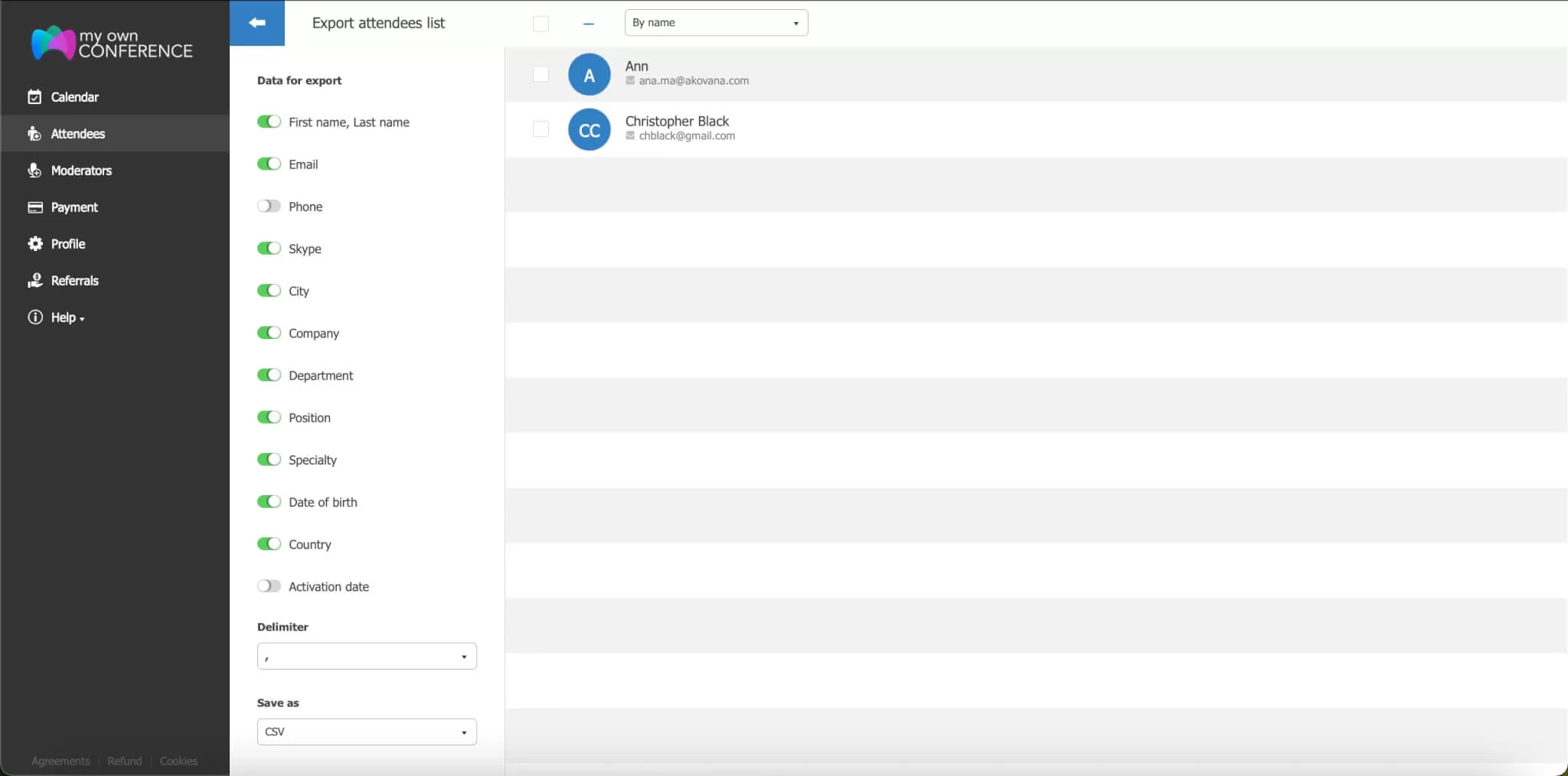1568x776 pixels.
Task: Expand the Help menu
Action: [67, 318]
